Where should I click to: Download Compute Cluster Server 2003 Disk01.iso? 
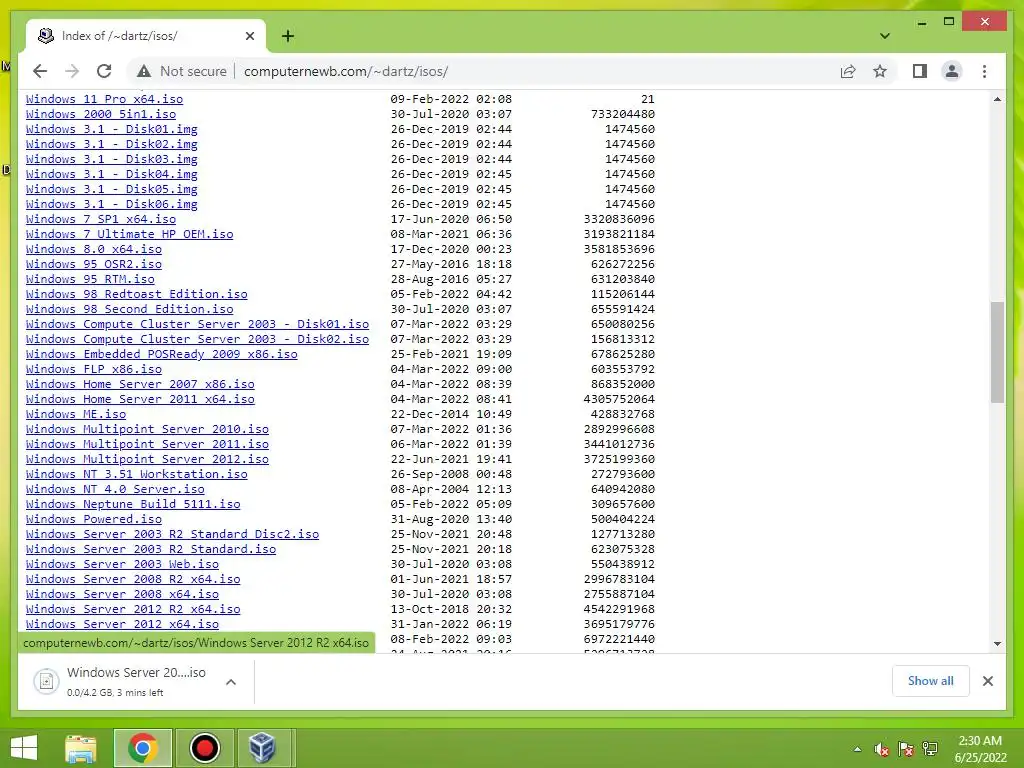[197, 325]
